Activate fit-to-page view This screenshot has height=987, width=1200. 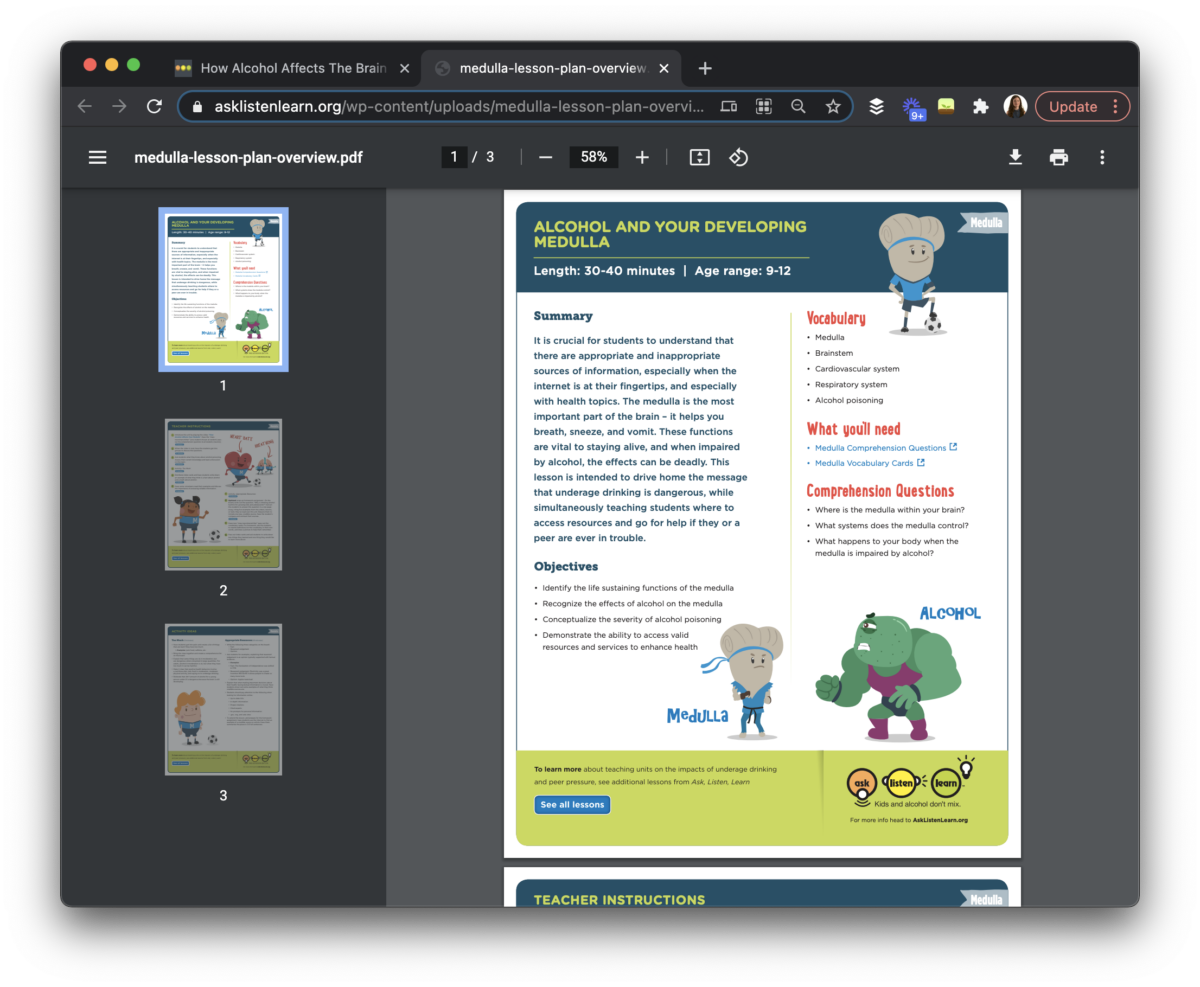click(x=699, y=157)
